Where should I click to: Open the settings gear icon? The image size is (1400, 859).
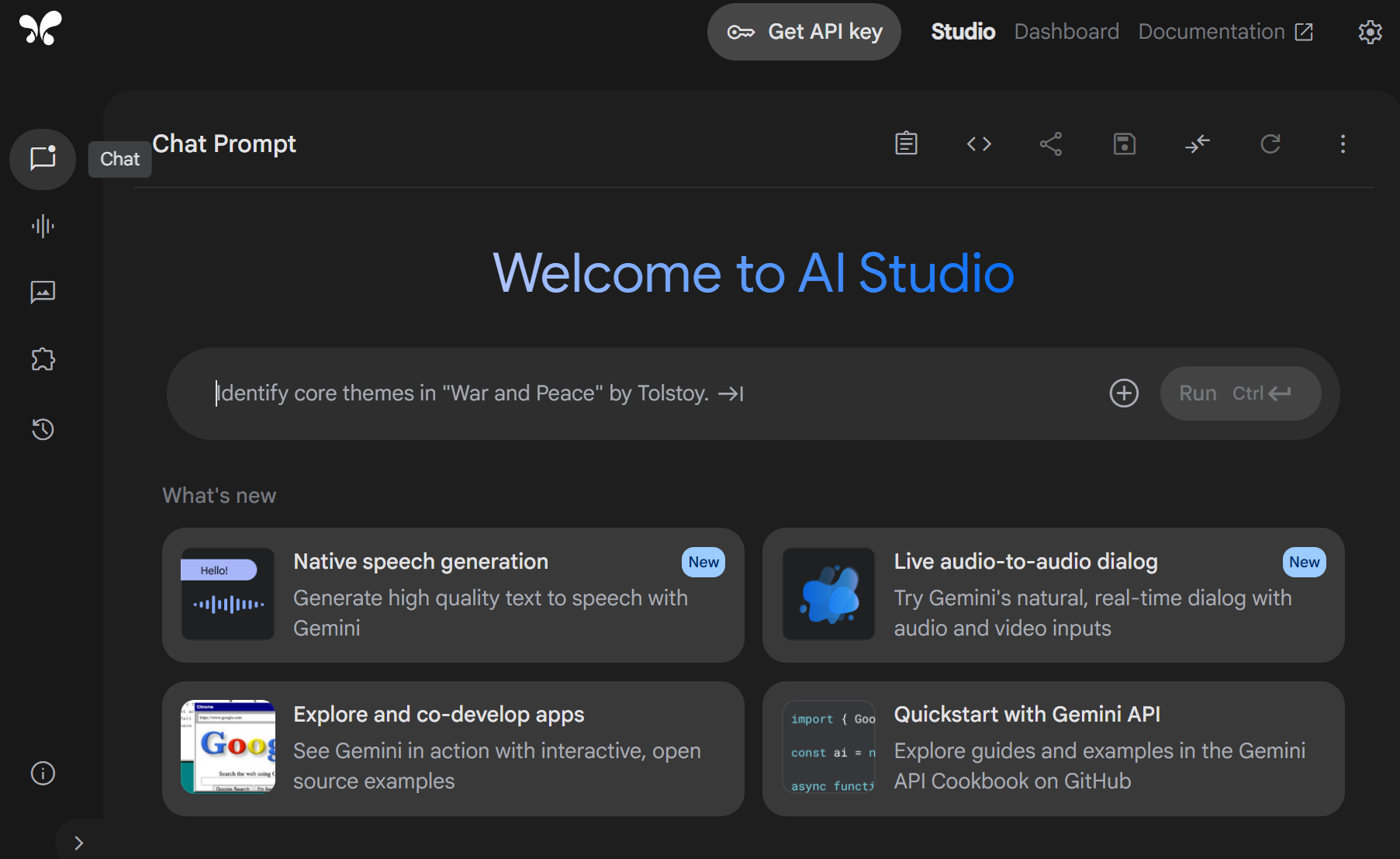click(1370, 32)
